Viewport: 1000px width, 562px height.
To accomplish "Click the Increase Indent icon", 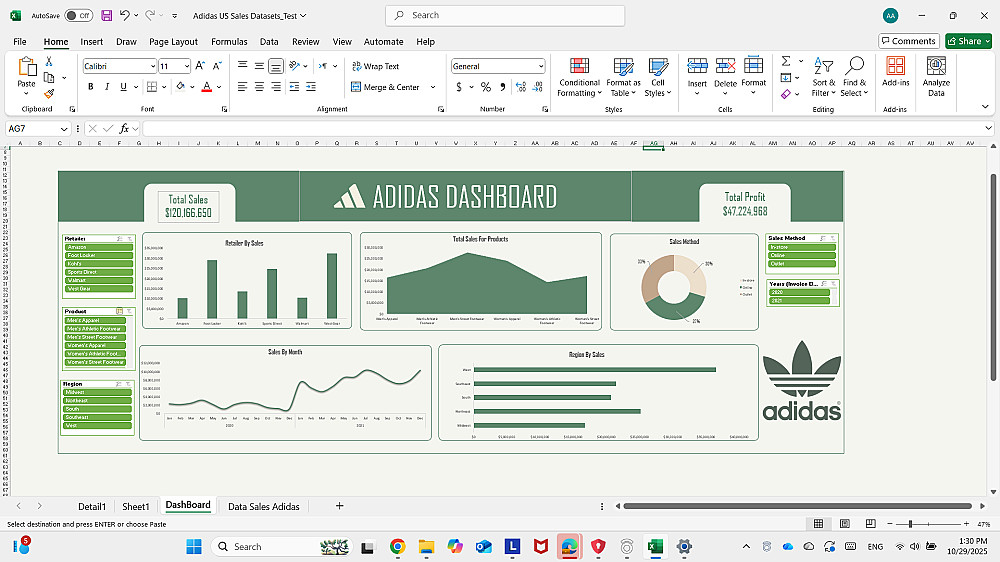I will 311,87.
